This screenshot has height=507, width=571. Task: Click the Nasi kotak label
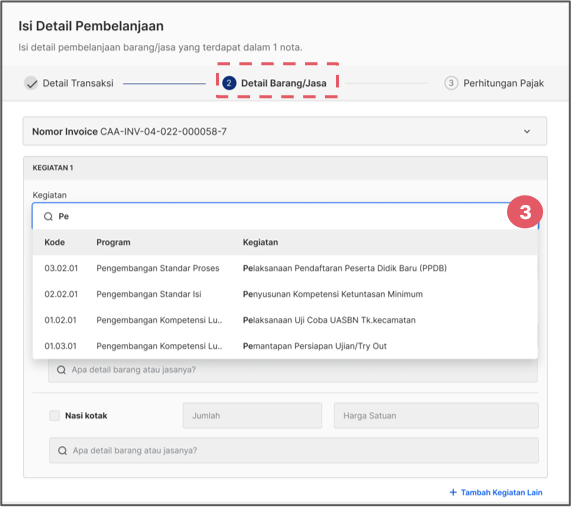click(x=86, y=416)
